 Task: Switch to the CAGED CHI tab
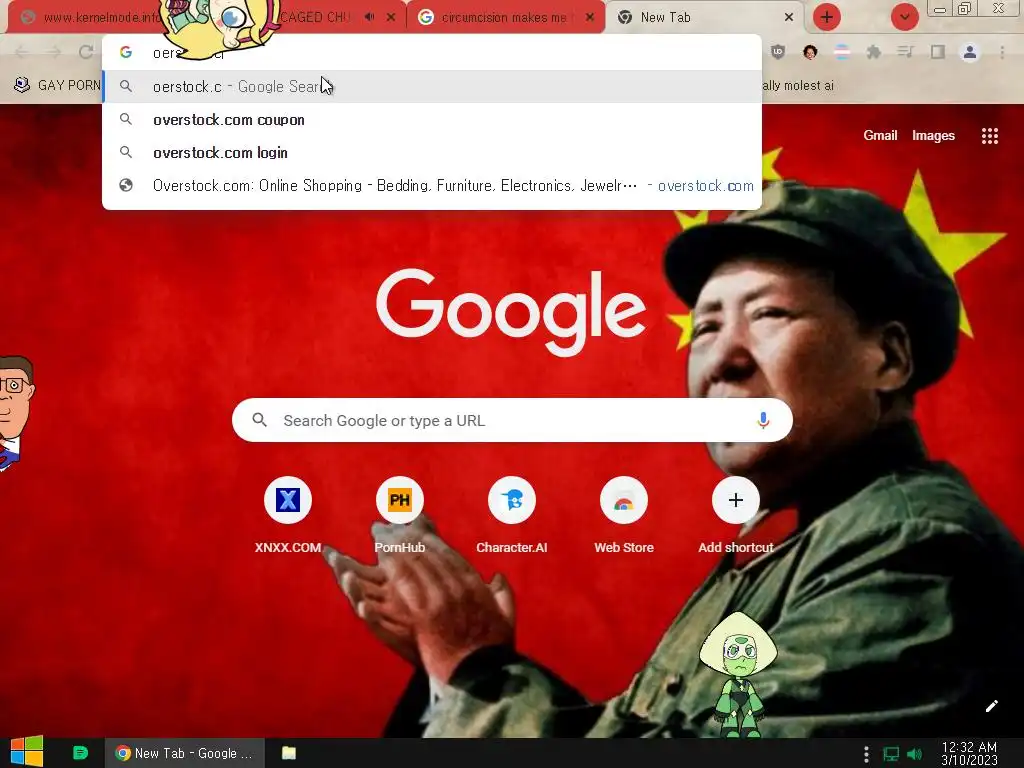[x=315, y=18]
